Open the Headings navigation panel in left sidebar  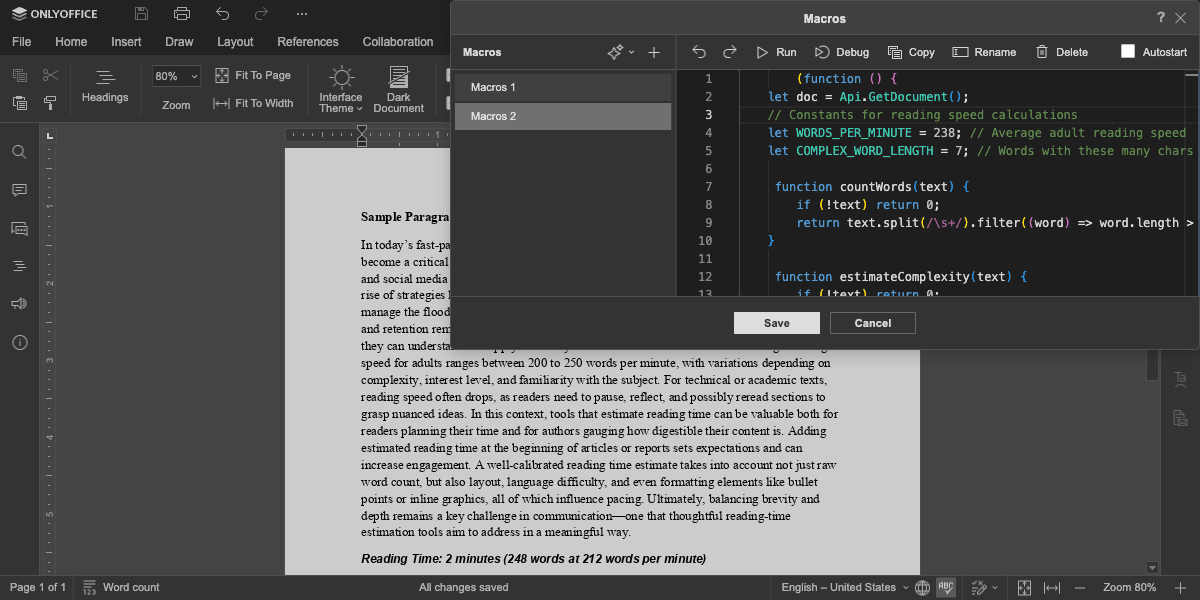click(x=19, y=266)
